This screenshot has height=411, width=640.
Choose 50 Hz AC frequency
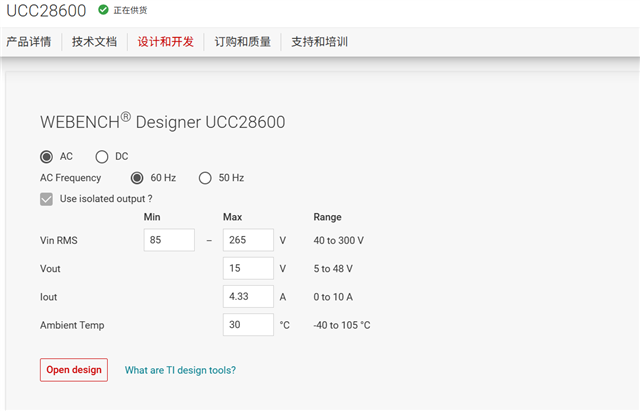(205, 178)
